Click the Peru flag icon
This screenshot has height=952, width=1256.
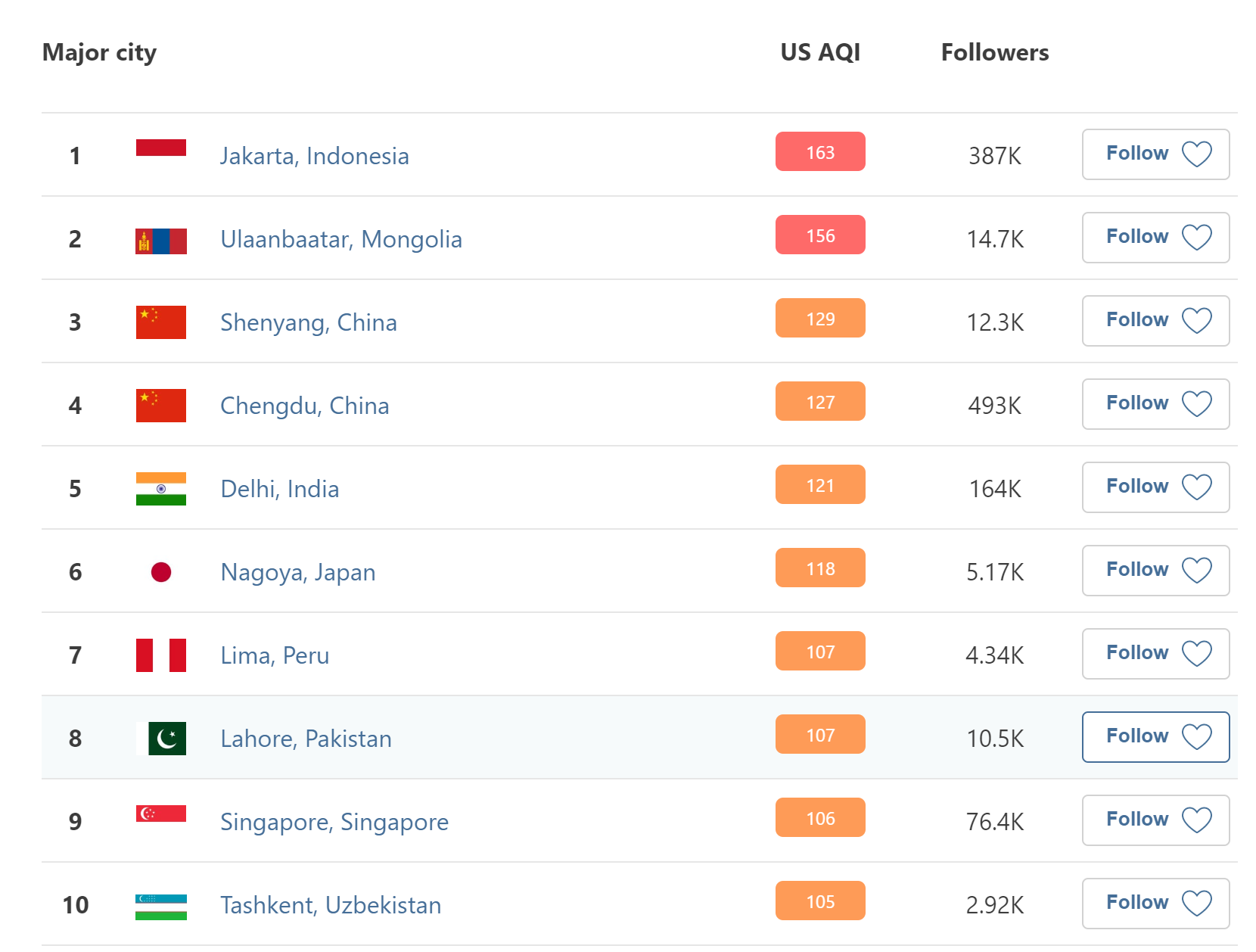[161, 655]
